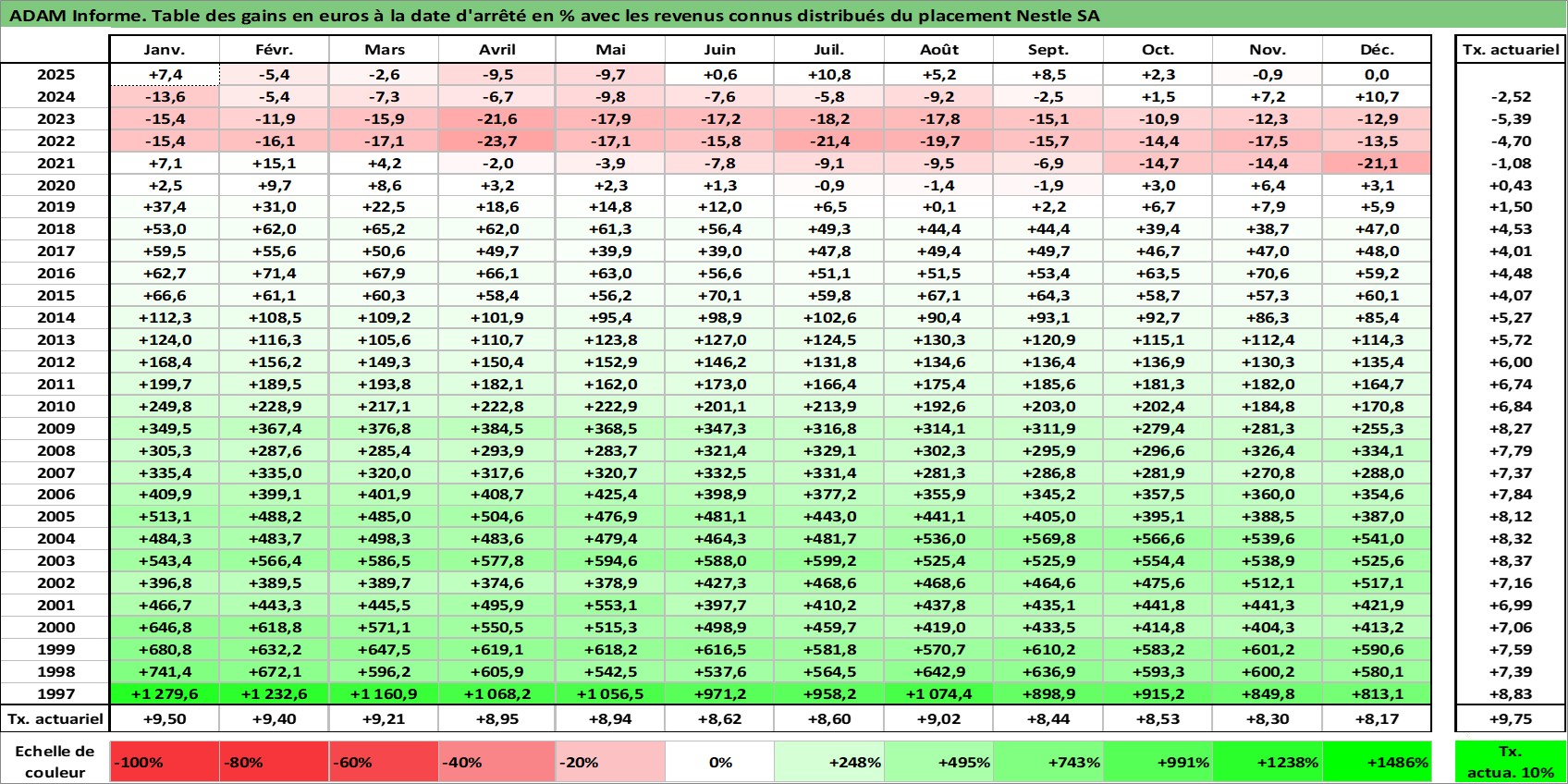Click the +743% green color scale swatch
The width and height of the screenshot is (1568, 784).
tap(1048, 762)
